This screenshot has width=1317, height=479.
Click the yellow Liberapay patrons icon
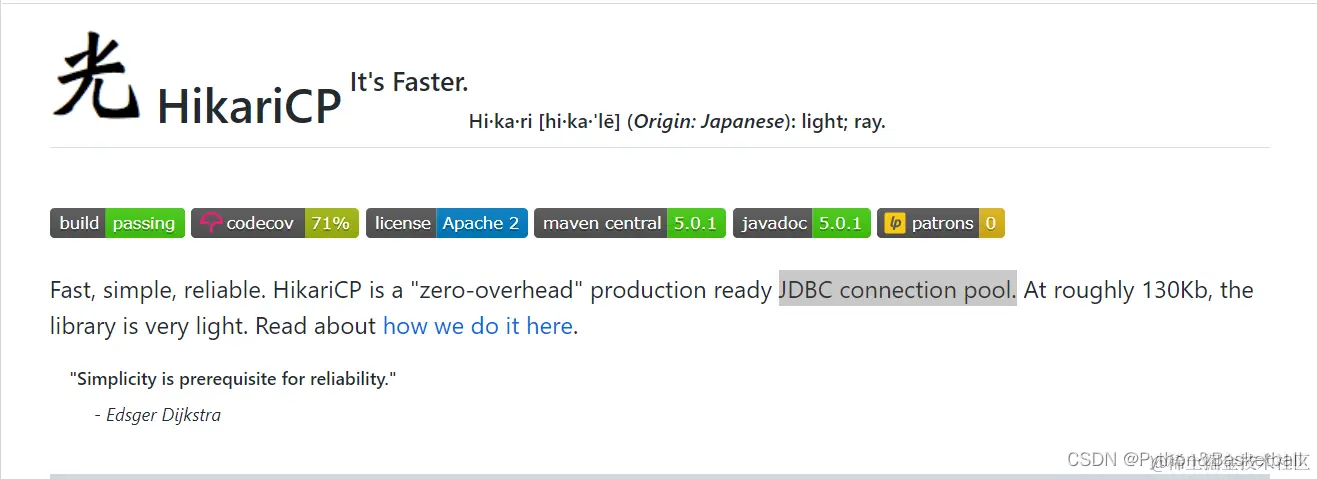pyautogui.click(x=895, y=223)
